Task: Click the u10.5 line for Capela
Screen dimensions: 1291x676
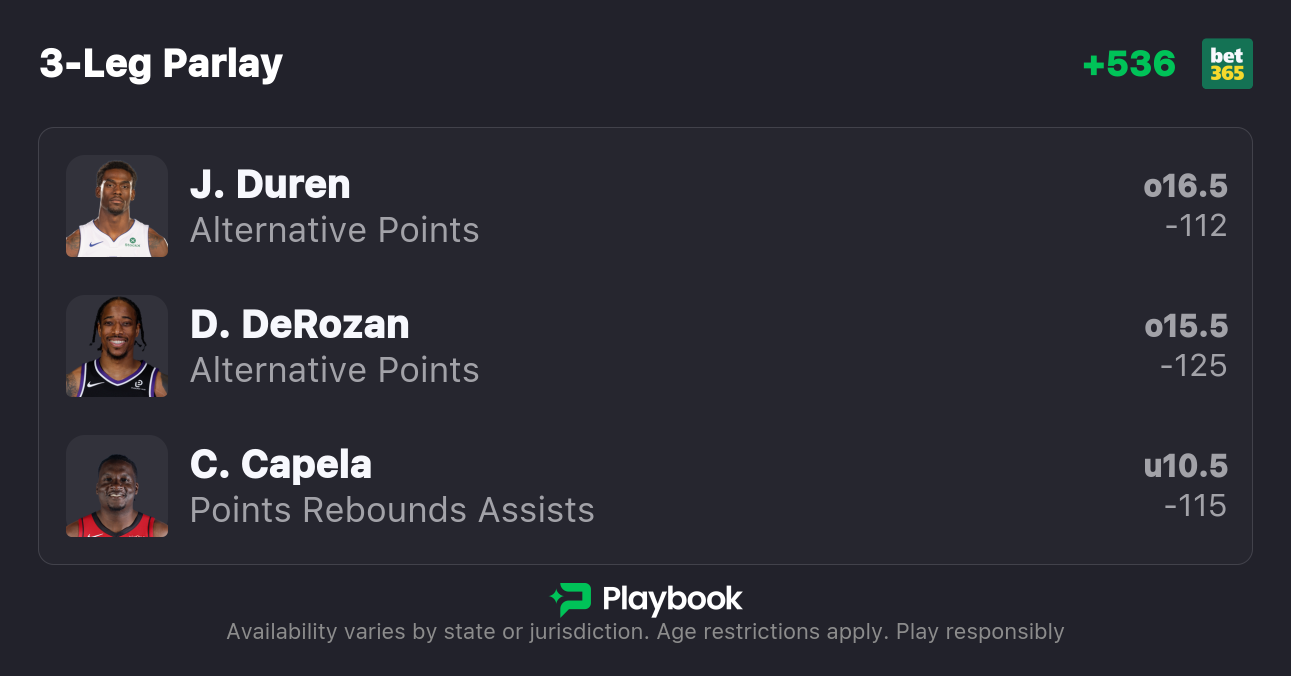Action: point(1185,466)
